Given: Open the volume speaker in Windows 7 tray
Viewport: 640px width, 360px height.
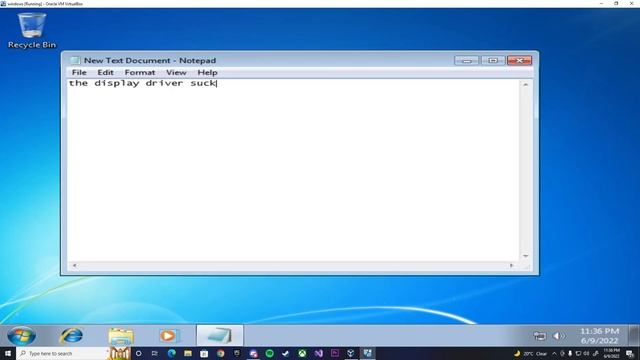Looking at the screenshot, I should [559, 336].
